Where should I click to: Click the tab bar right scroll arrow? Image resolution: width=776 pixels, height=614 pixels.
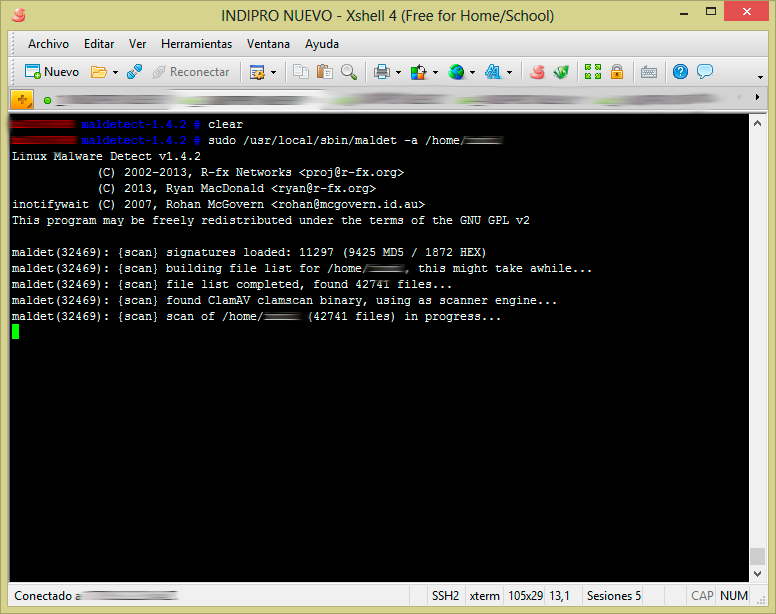tap(757, 97)
